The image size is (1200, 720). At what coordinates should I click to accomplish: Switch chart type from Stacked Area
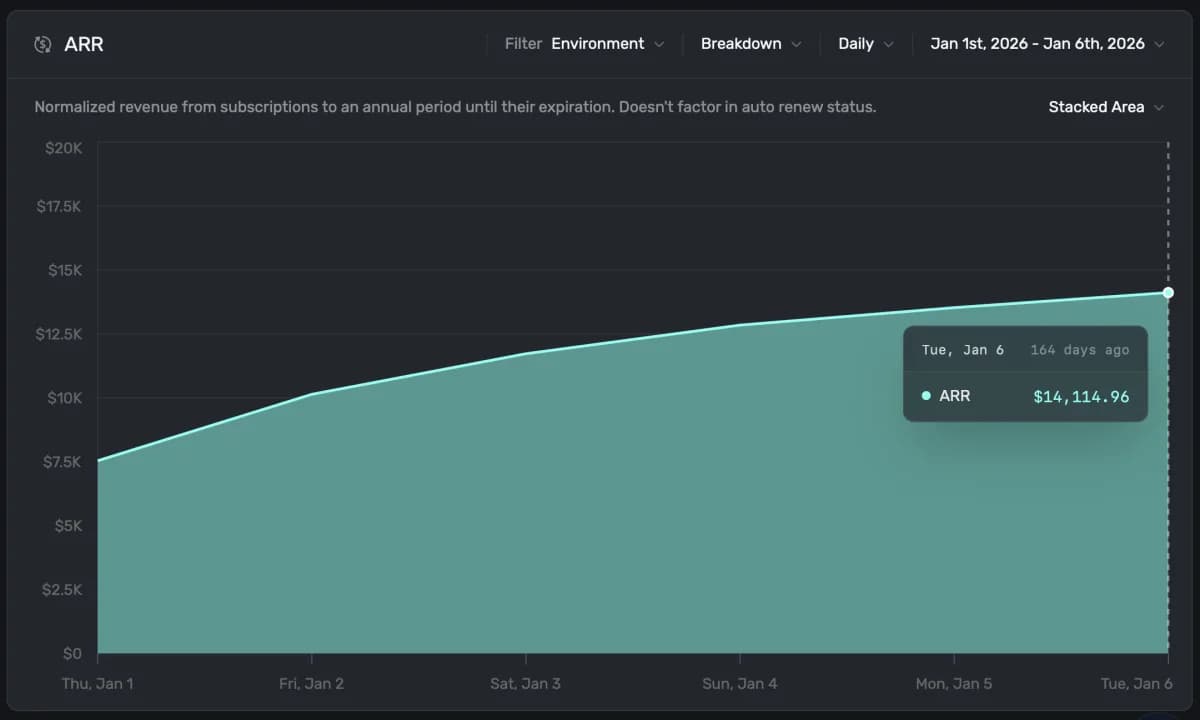pos(1106,107)
